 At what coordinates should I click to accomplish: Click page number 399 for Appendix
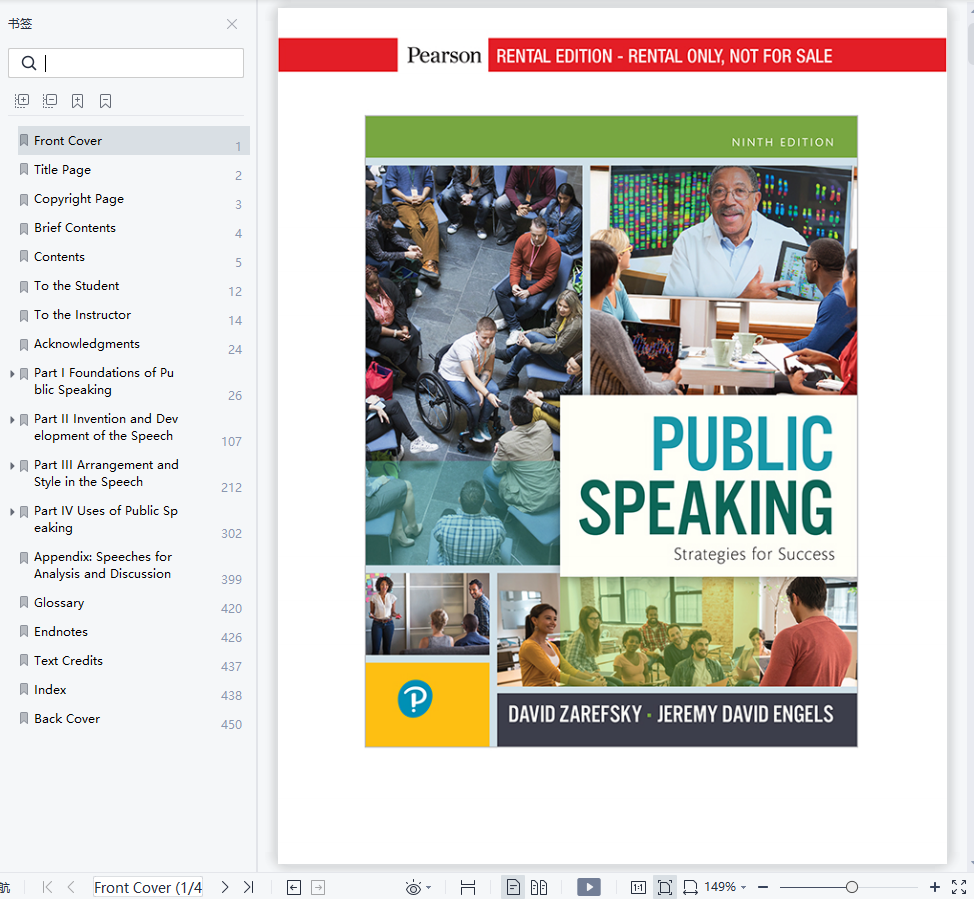pos(231,580)
